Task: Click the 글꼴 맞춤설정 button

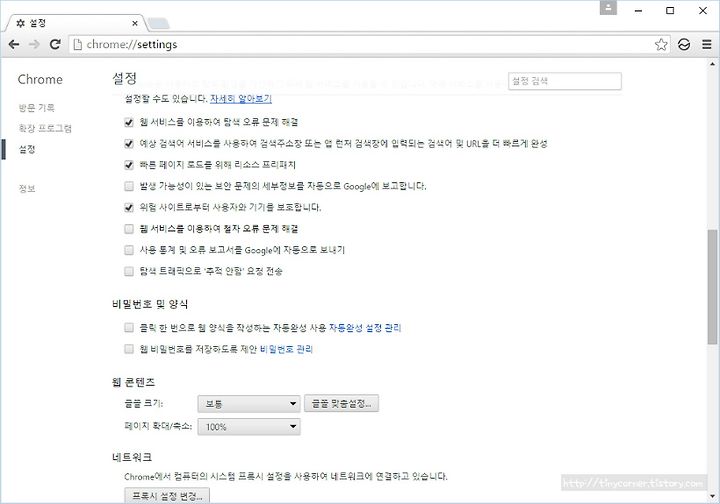Action: click(341, 403)
